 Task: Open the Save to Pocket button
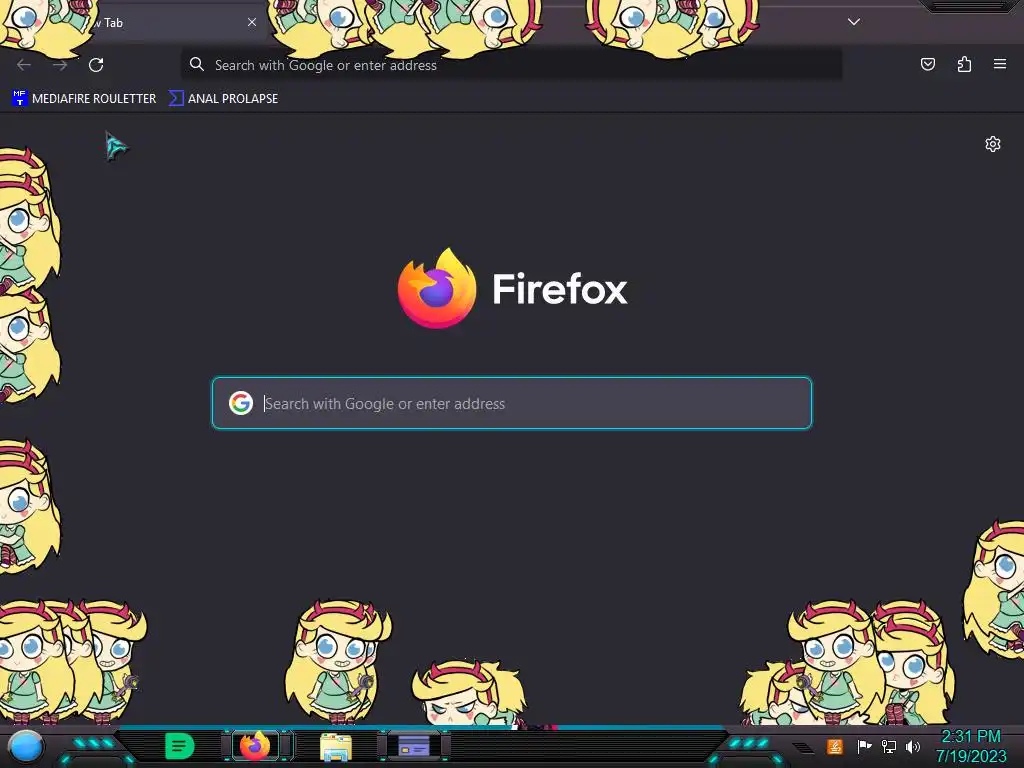pos(927,64)
